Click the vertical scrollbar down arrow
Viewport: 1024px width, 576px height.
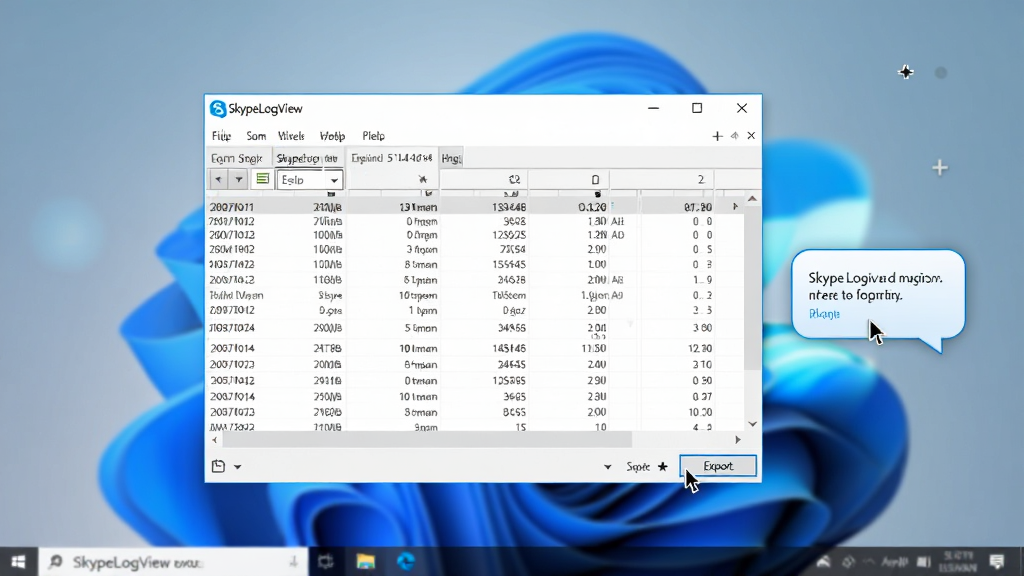pyautogui.click(x=752, y=424)
